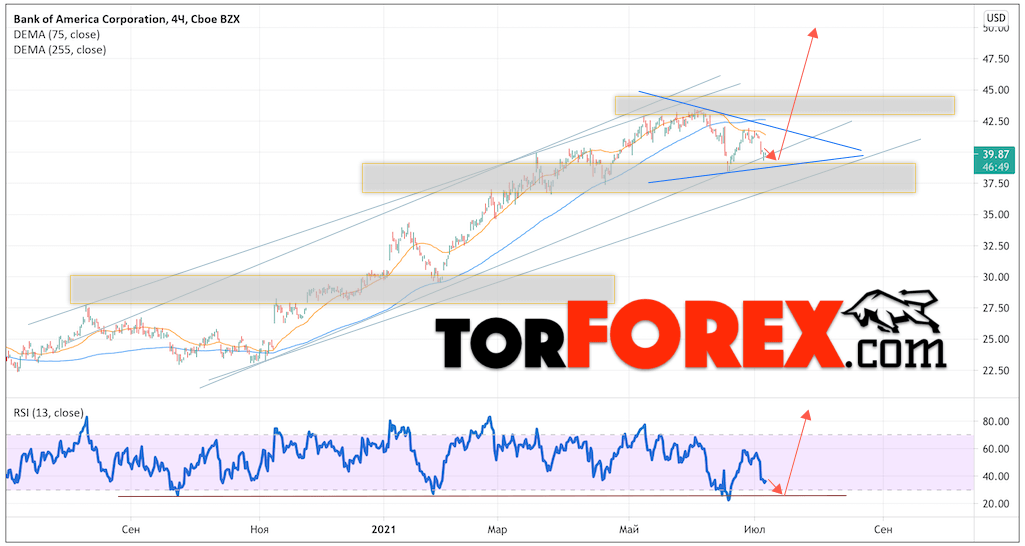The width and height of the screenshot is (1025, 546).
Task: Click the 22.50 price axis label
Action: [x=996, y=371]
